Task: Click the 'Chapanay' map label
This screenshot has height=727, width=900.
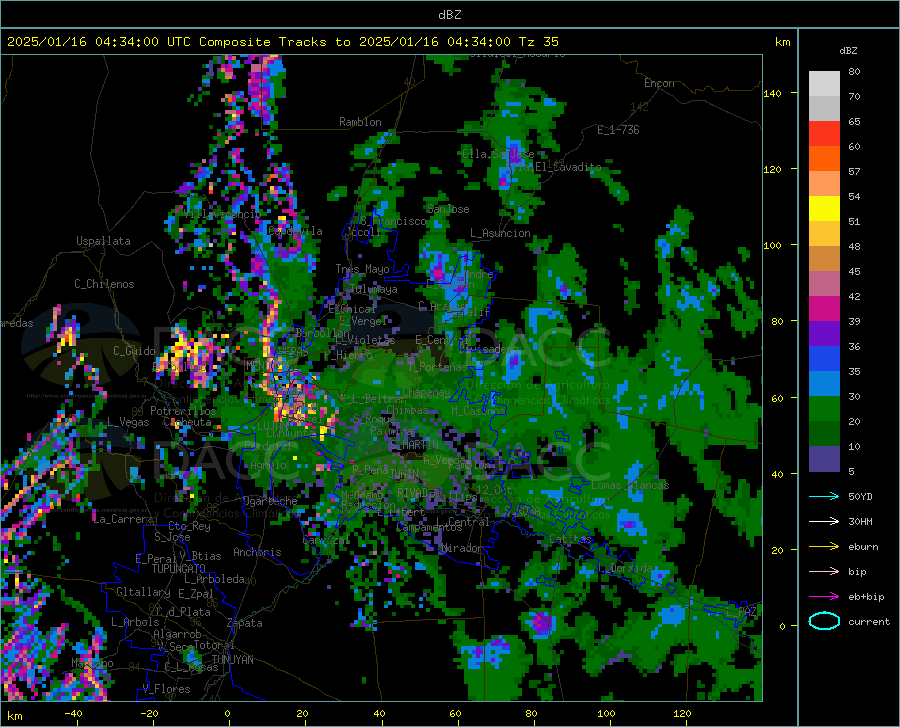Action: [426, 392]
